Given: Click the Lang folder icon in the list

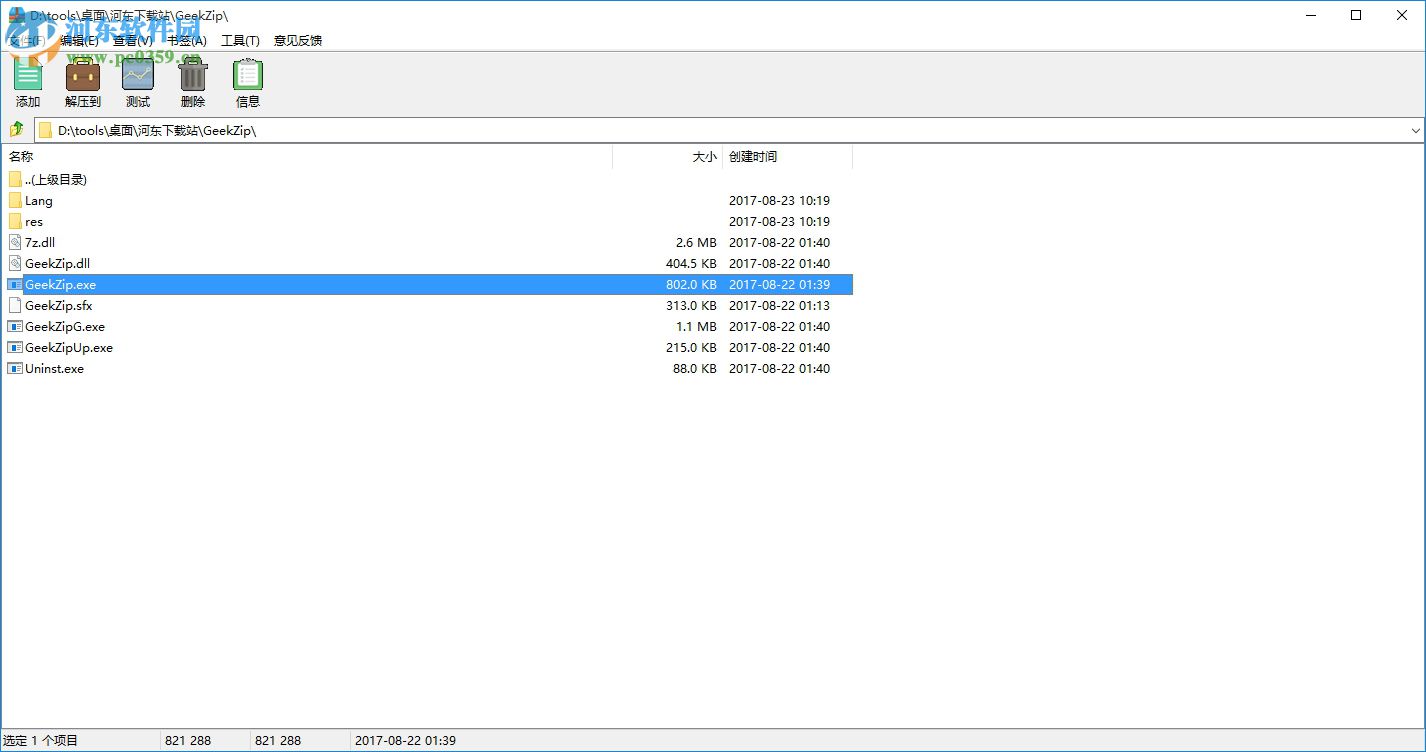Looking at the screenshot, I should pos(17,200).
